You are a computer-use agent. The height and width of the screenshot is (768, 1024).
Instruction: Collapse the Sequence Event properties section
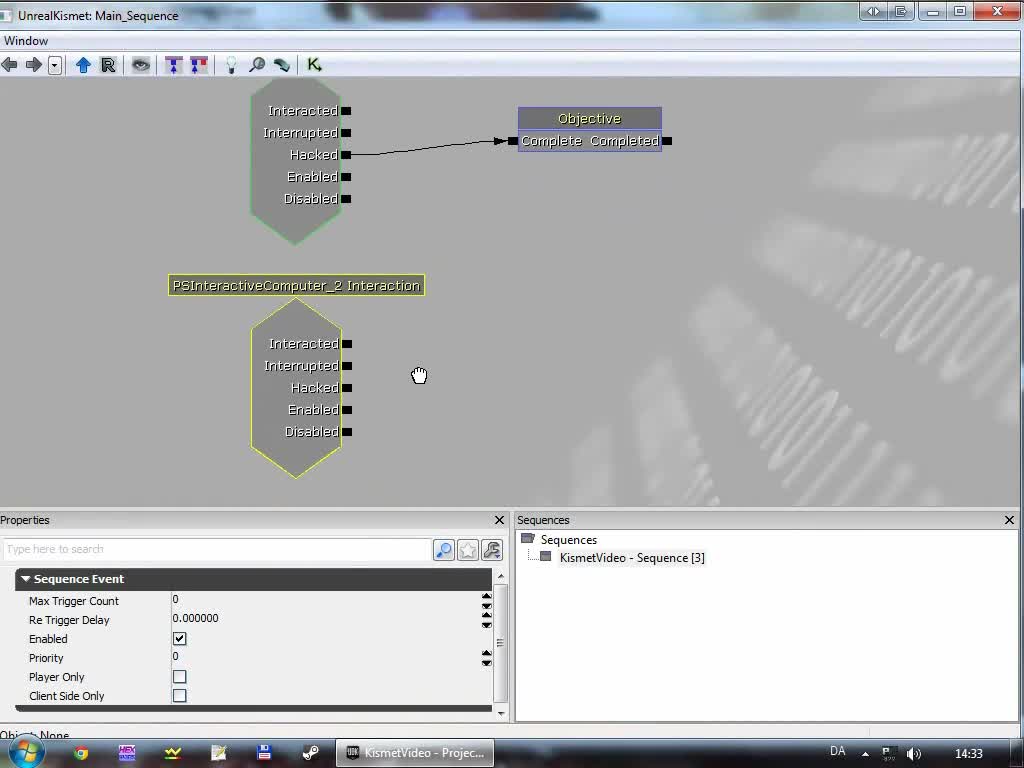click(25, 579)
